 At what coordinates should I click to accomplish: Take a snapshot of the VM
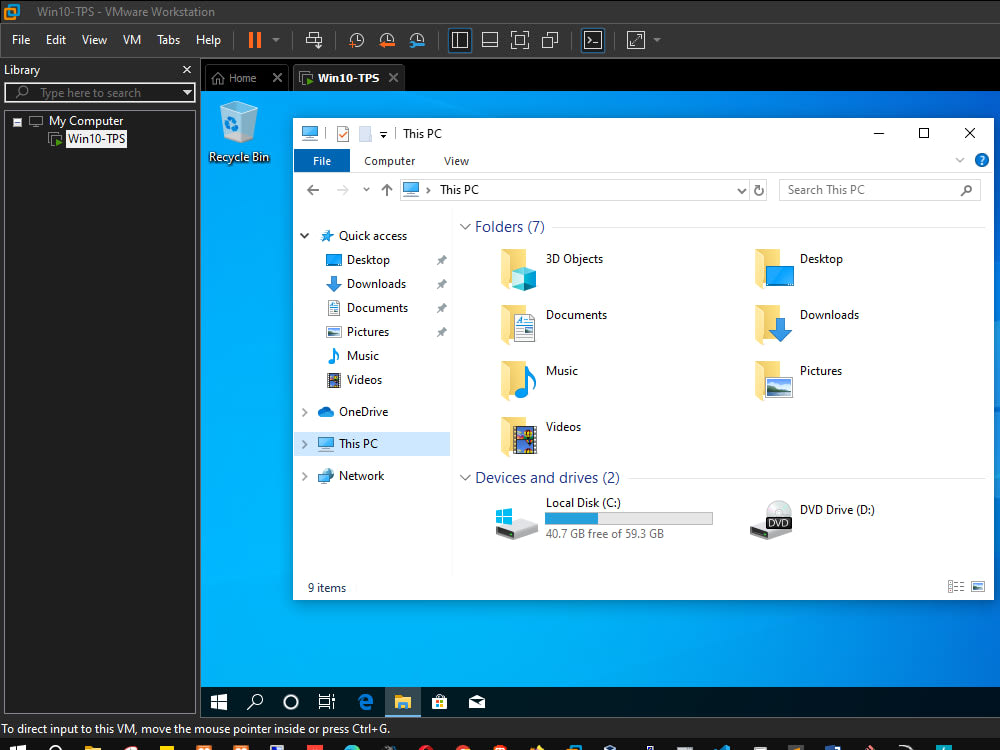(x=356, y=40)
